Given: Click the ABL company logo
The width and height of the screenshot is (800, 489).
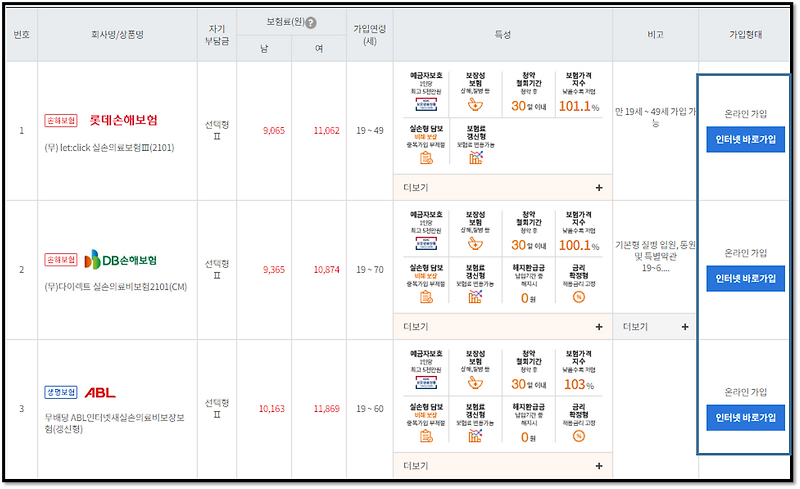Looking at the screenshot, I should tap(100, 393).
